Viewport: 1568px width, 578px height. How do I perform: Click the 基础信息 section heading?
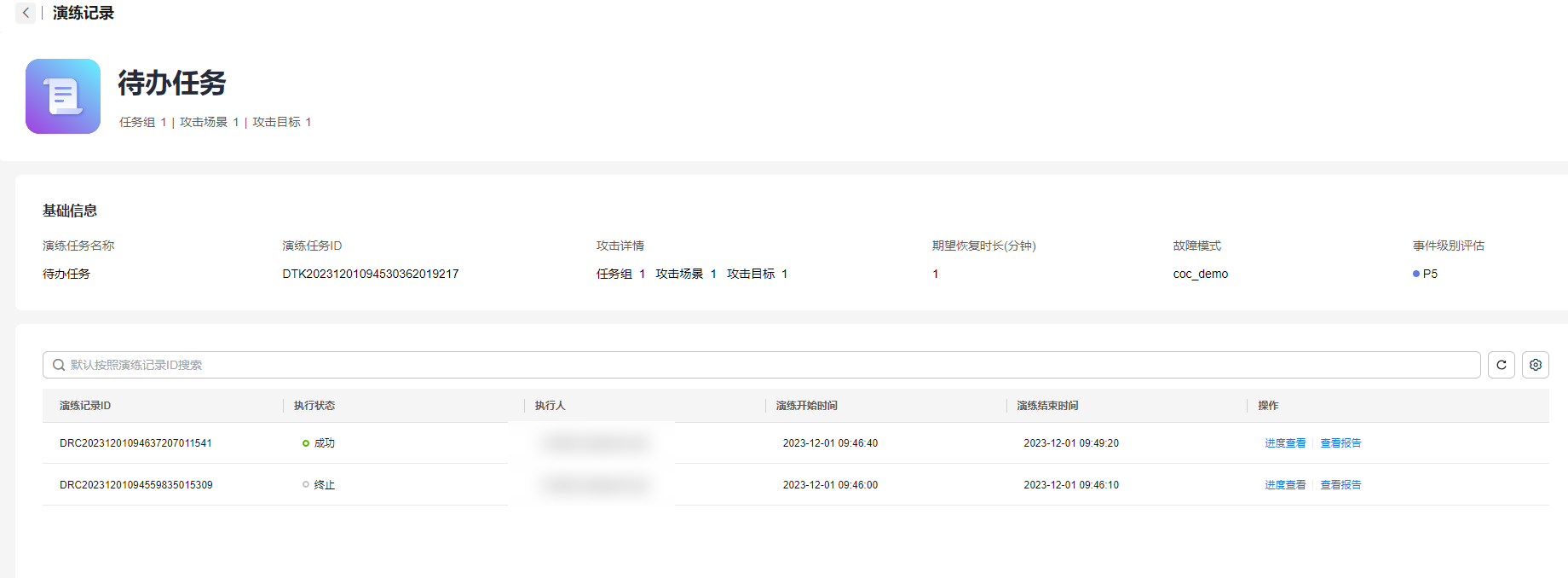[70, 211]
